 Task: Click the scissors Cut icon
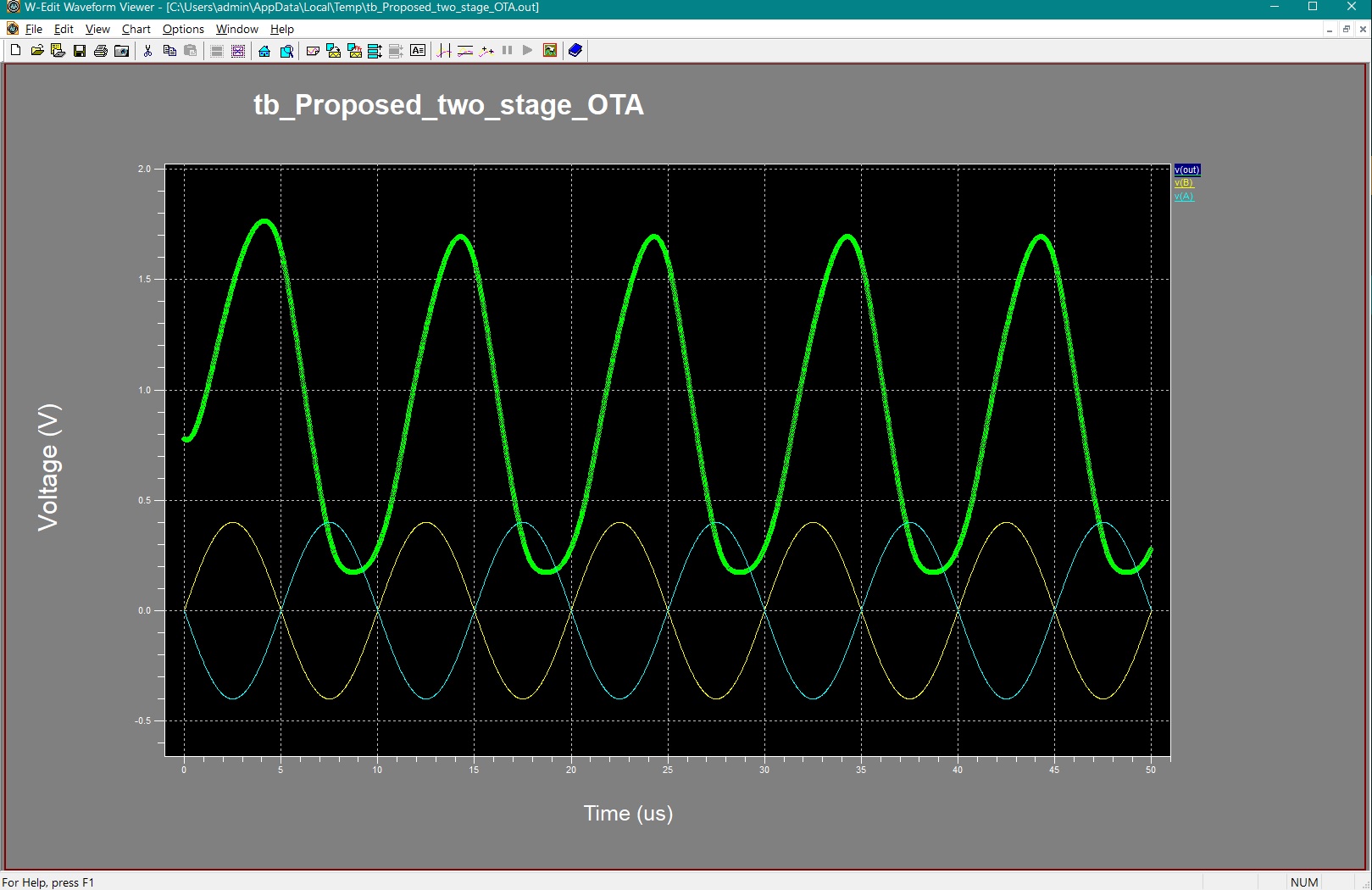(x=147, y=51)
